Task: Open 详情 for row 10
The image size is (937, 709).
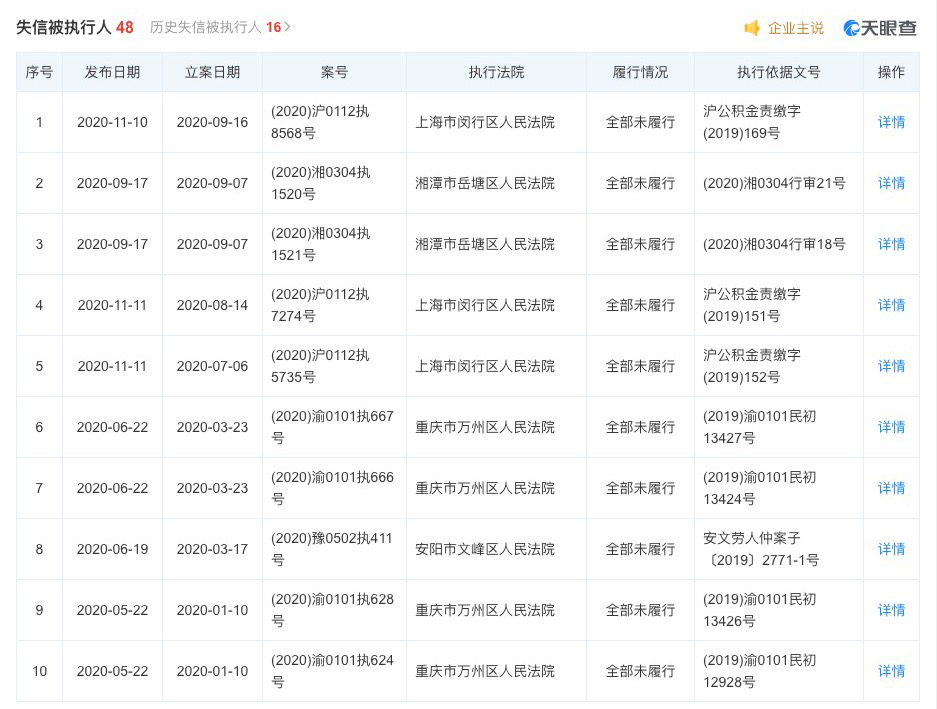Action: pyautogui.click(x=891, y=671)
